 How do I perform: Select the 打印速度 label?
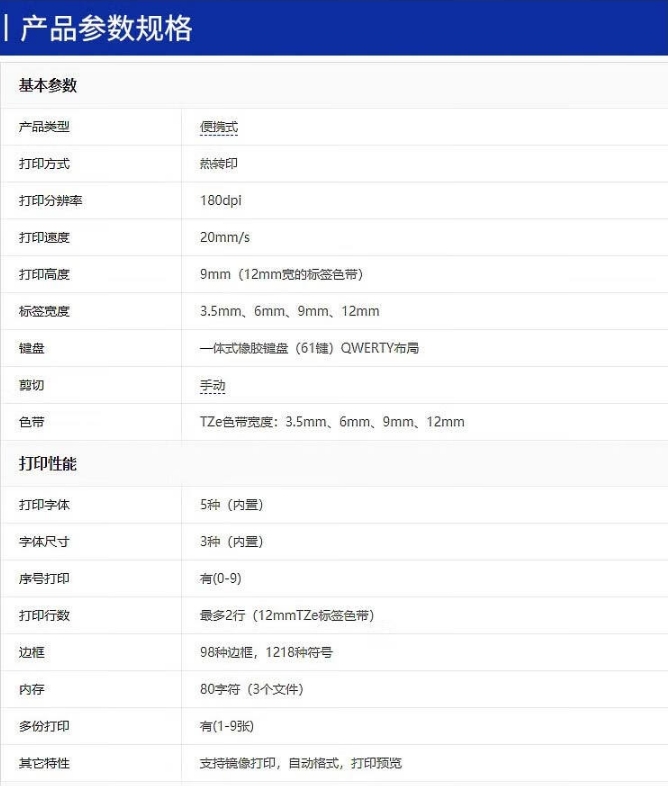click(44, 238)
